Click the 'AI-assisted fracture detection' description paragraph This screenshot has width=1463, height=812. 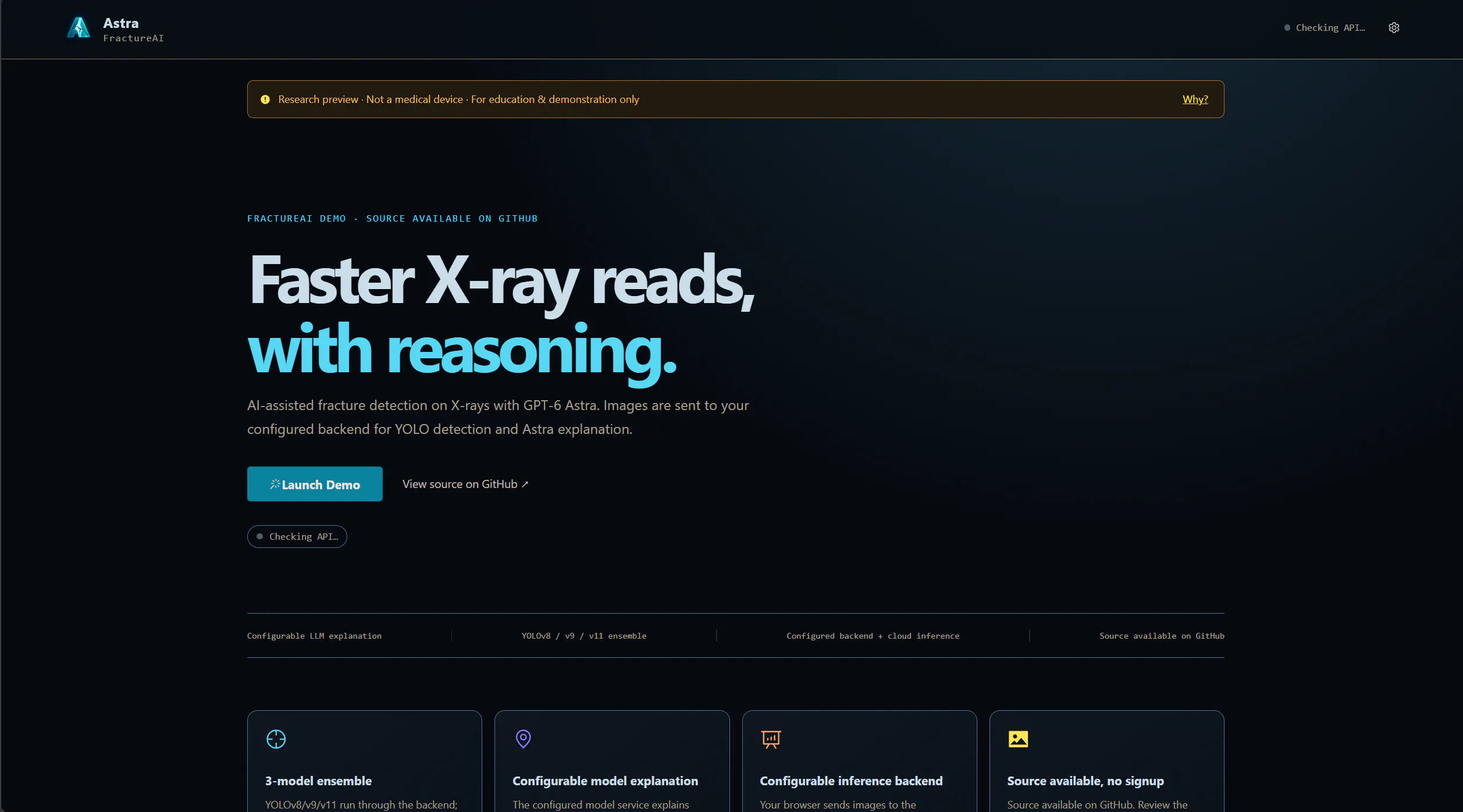coord(498,417)
